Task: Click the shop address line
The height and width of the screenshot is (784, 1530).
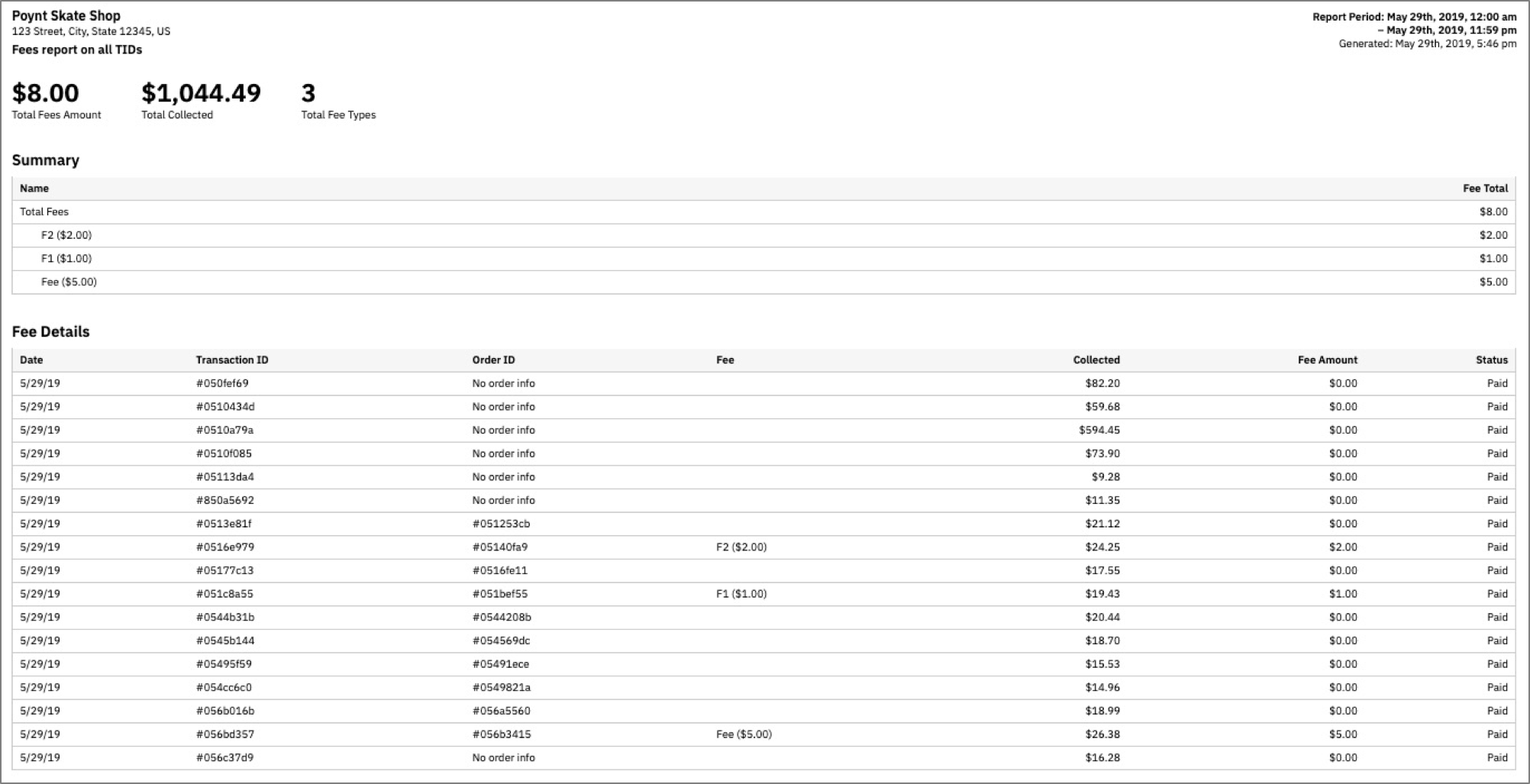Action: 91,32
